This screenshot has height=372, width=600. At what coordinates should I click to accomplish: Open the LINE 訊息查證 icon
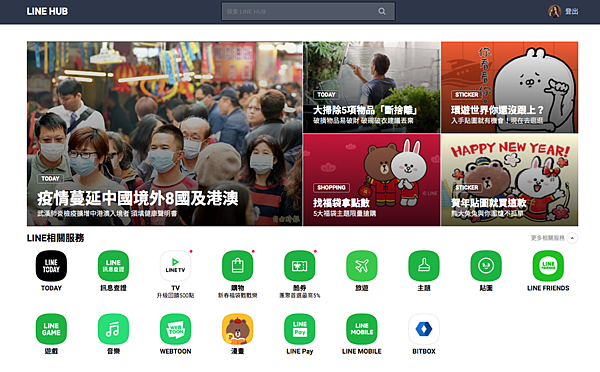pos(113,266)
